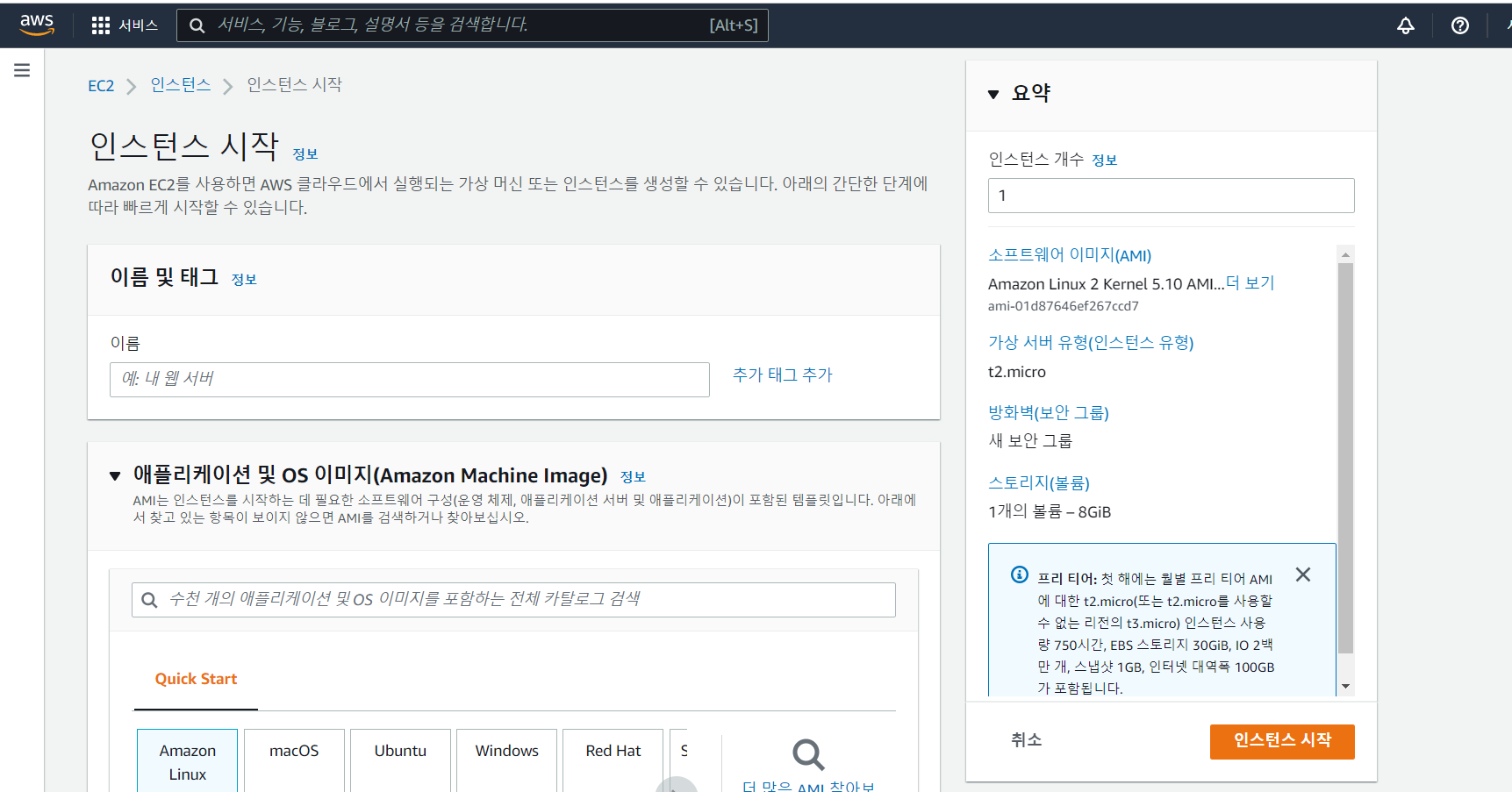Select the Ubuntu tile
Screen dimensions: 1512x792
coord(400,760)
